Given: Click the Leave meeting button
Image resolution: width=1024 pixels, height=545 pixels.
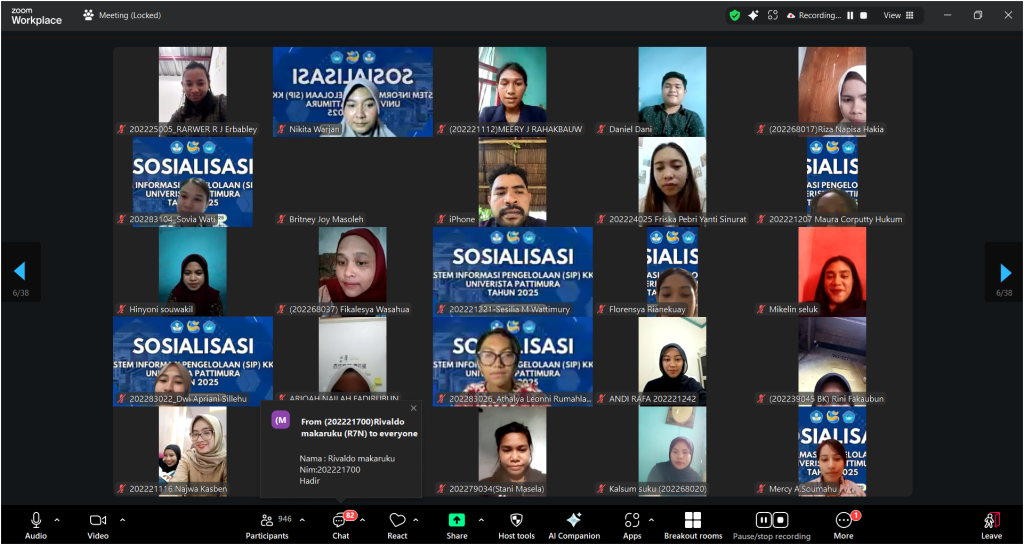Looking at the screenshot, I should tap(991, 521).
